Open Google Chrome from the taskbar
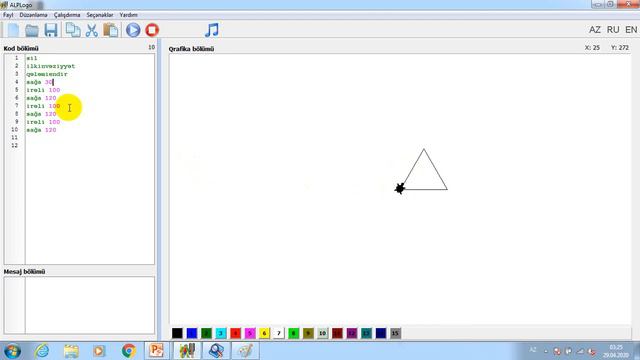 click(129, 351)
